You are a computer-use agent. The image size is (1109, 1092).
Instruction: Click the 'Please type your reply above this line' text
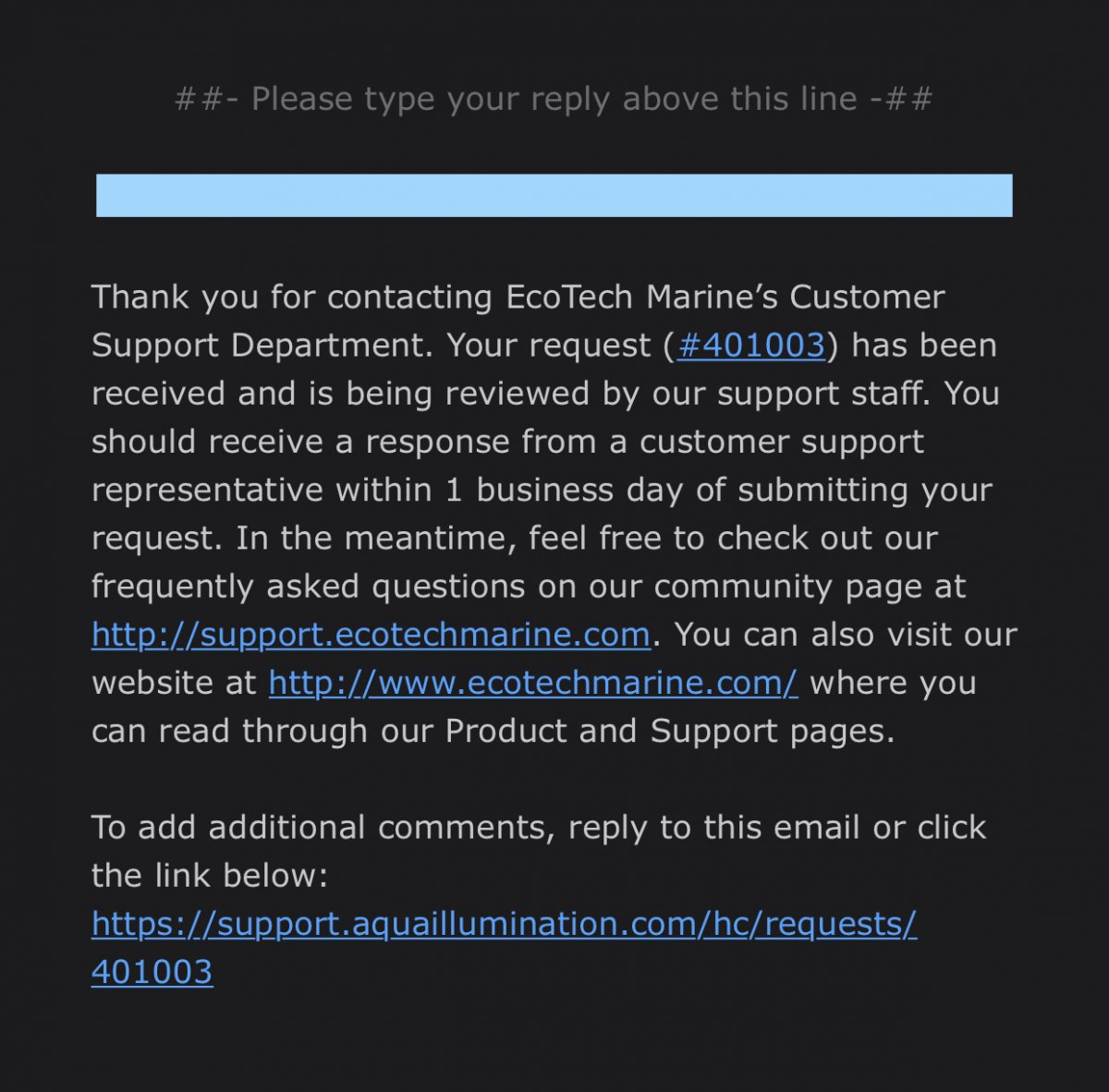click(554, 99)
